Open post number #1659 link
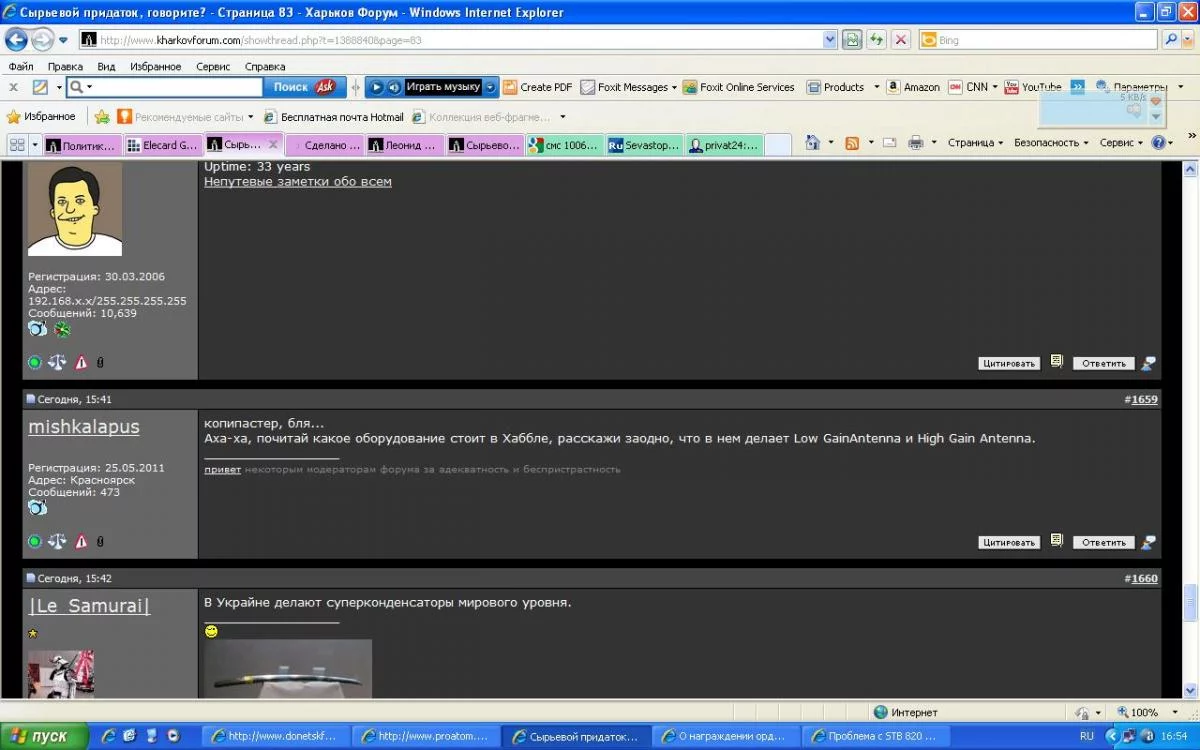Viewport: 1200px width, 750px height. (1144, 399)
